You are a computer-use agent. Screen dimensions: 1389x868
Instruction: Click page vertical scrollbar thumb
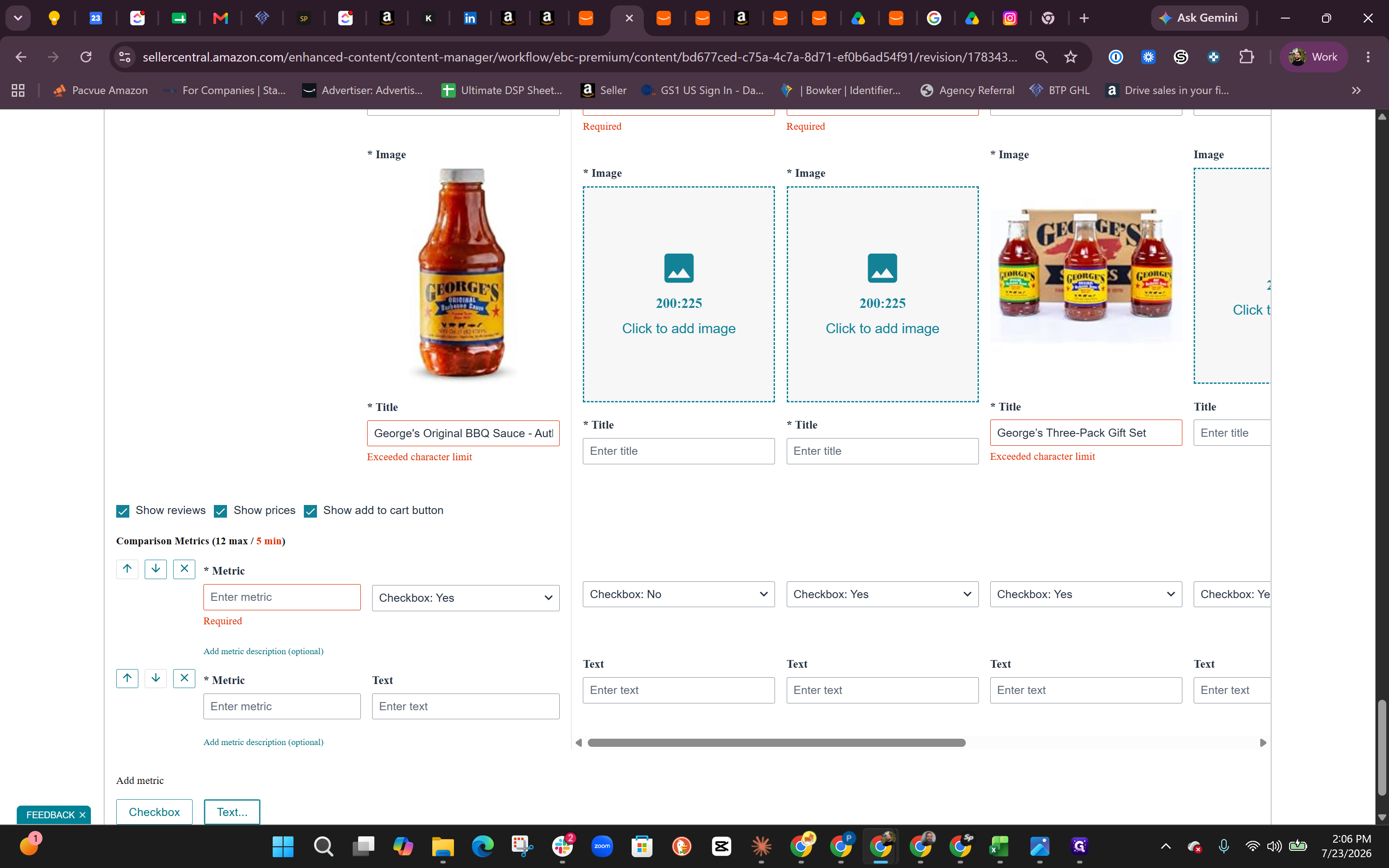[x=1381, y=747]
